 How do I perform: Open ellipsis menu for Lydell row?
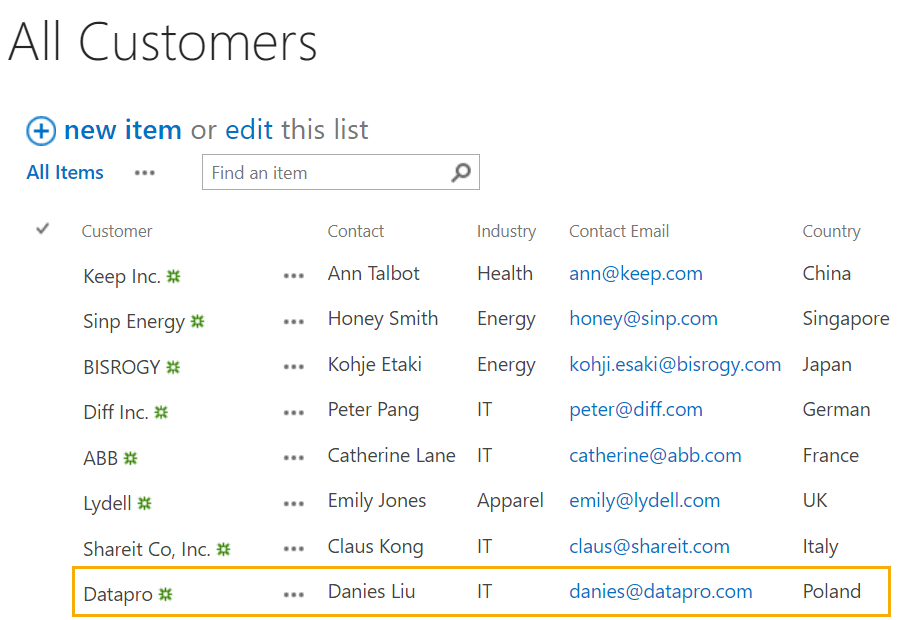[294, 504]
